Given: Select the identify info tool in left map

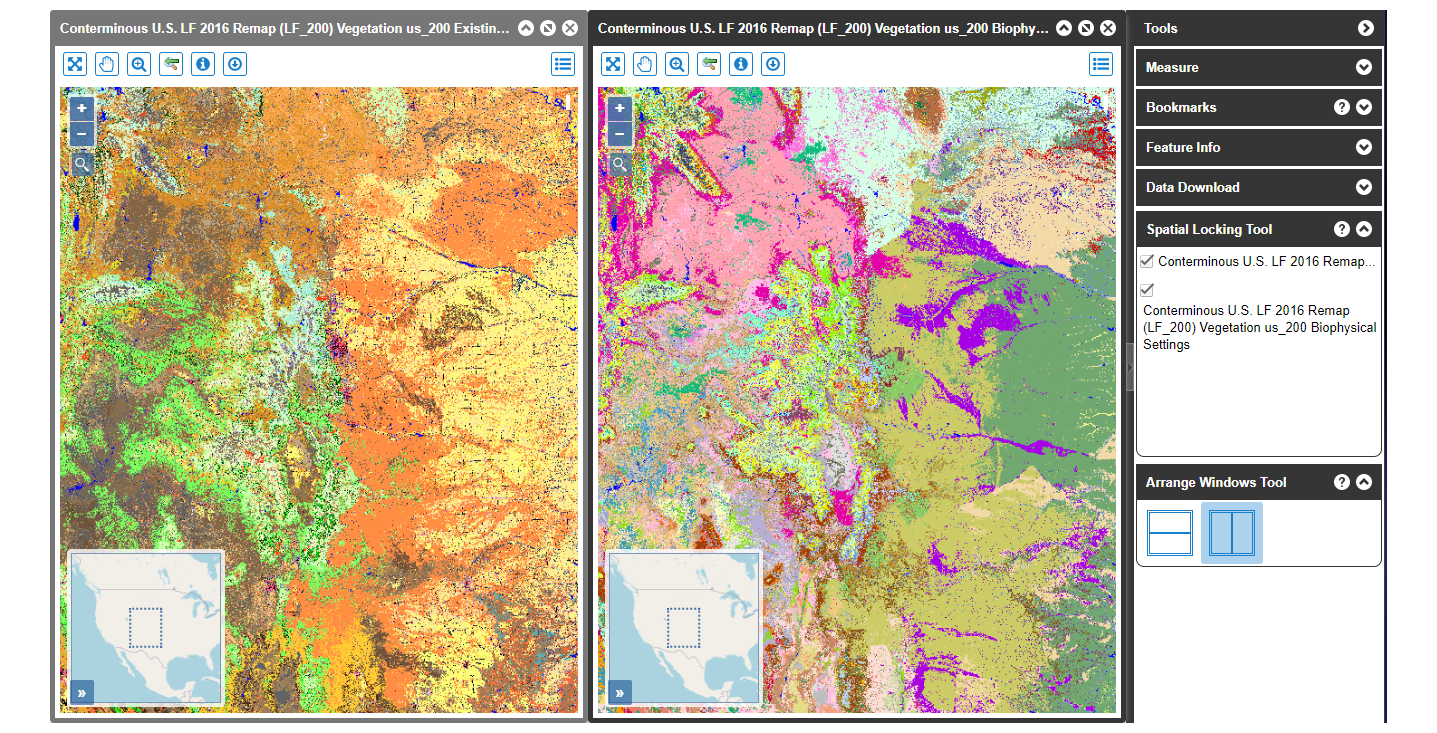Looking at the screenshot, I should pos(203,65).
